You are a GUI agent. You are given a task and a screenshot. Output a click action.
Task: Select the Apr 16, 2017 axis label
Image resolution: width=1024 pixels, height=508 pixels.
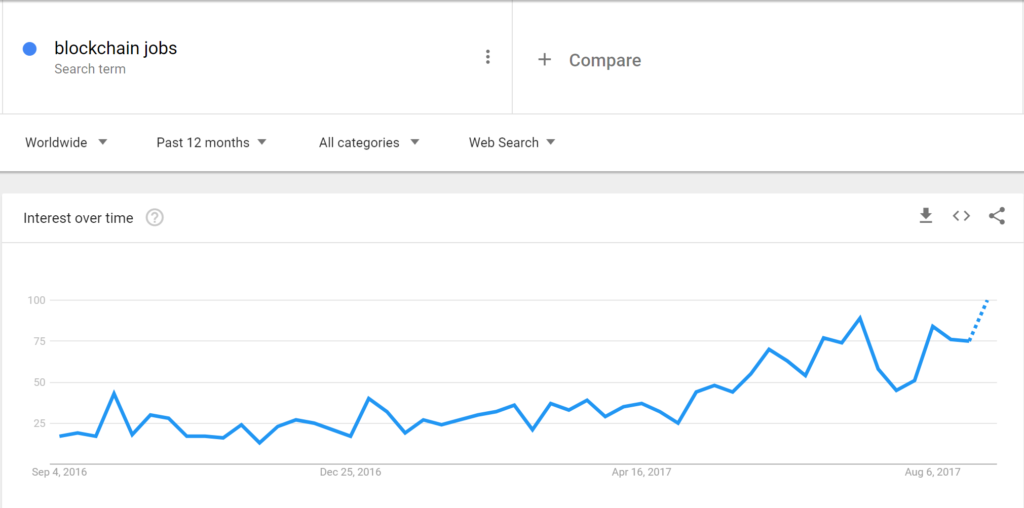click(x=641, y=472)
